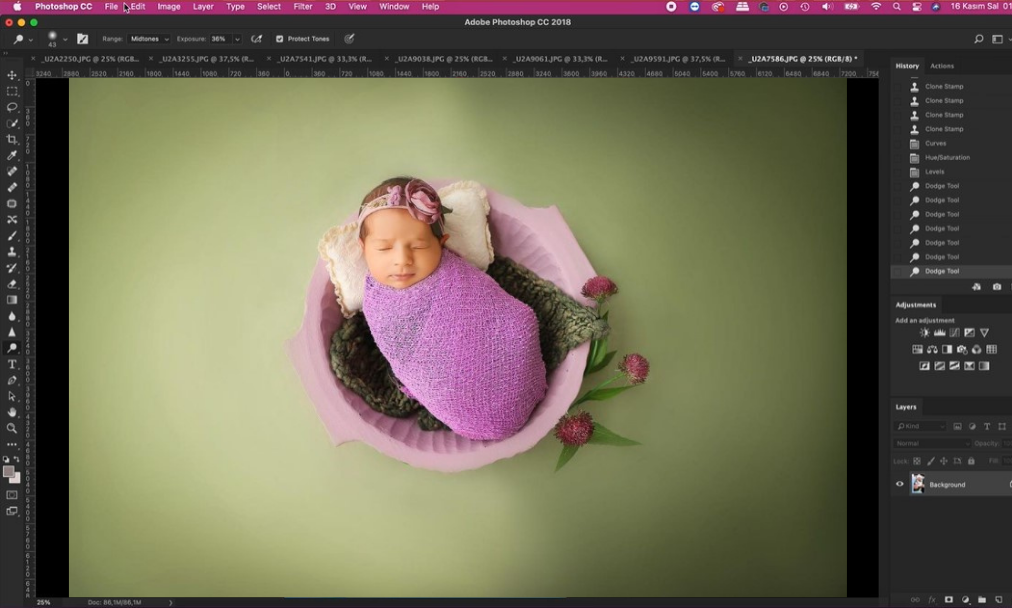Viewport: 1012px width, 608px height.
Task: Open the Exposure slider dropdown arrow
Action: [x=237, y=39]
